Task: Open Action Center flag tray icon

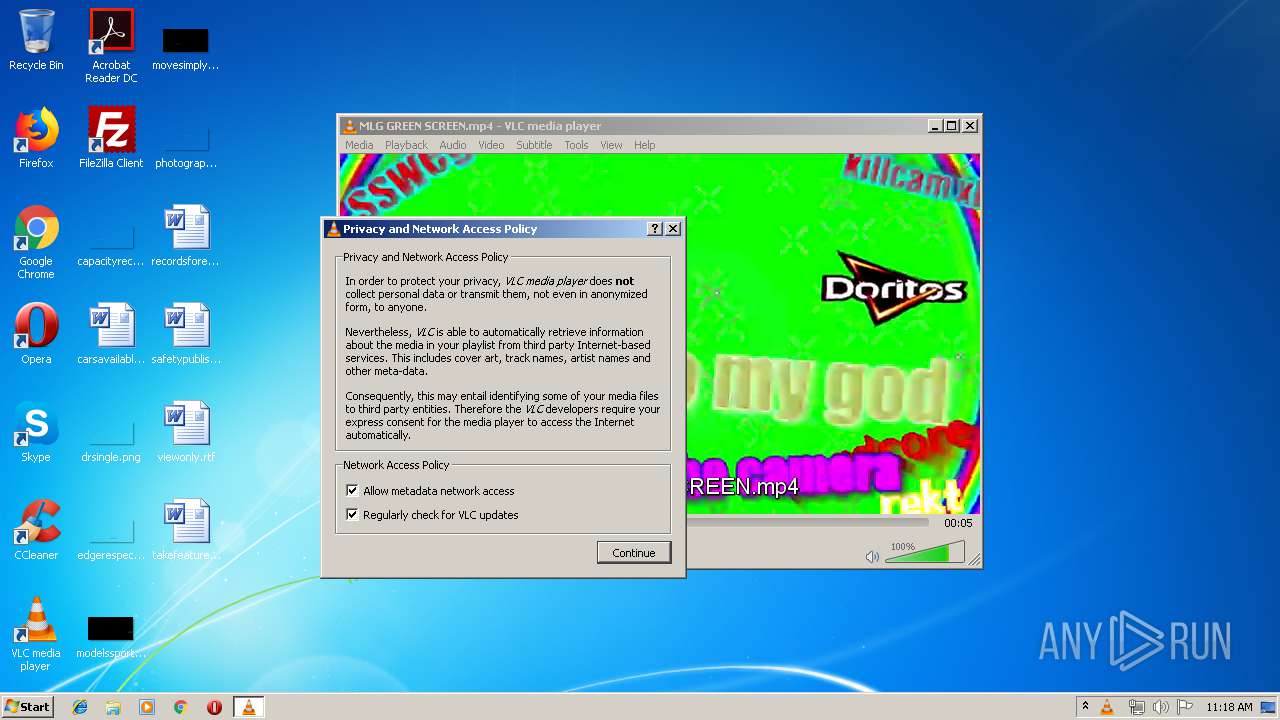Action: [x=1185, y=707]
